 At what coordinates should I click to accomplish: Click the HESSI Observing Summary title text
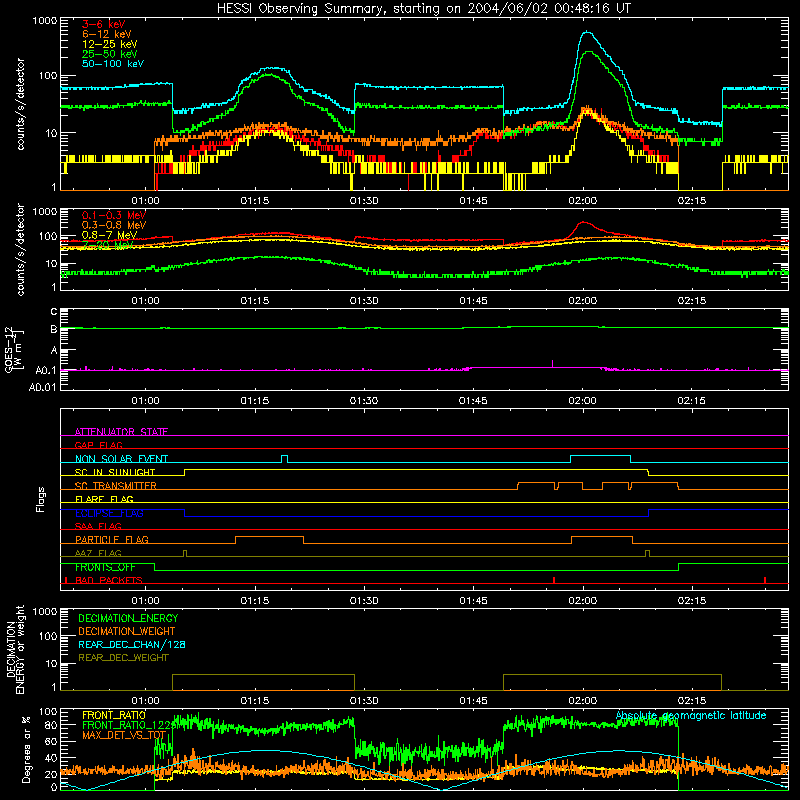coord(424,8)
